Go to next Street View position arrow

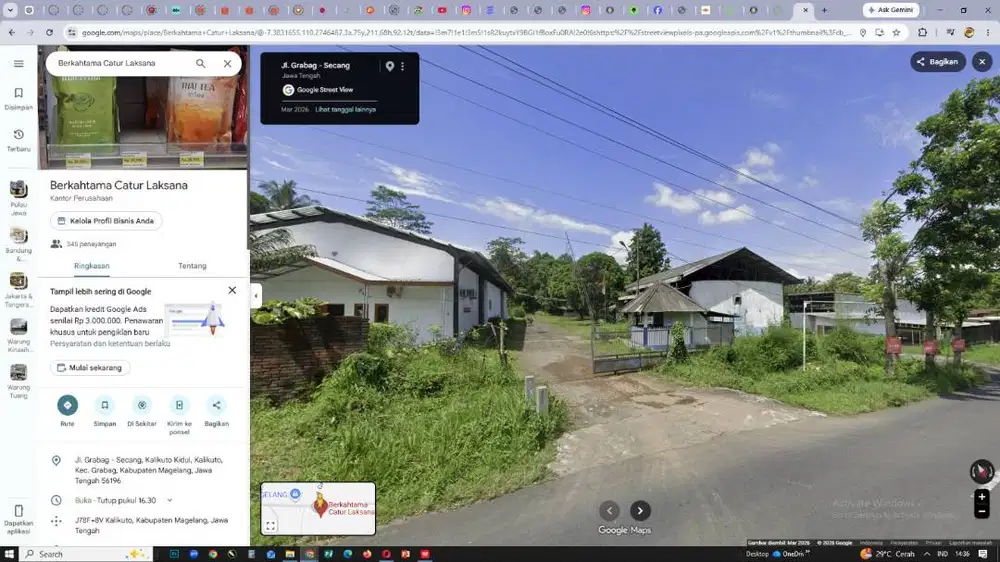(640, 510)
